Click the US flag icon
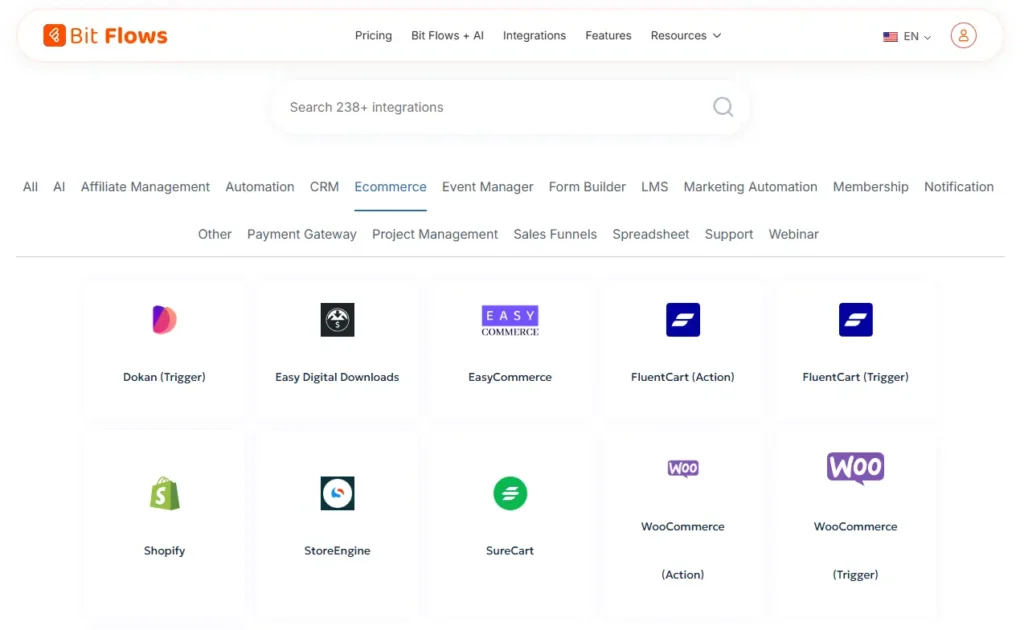 tap(890, 37)
